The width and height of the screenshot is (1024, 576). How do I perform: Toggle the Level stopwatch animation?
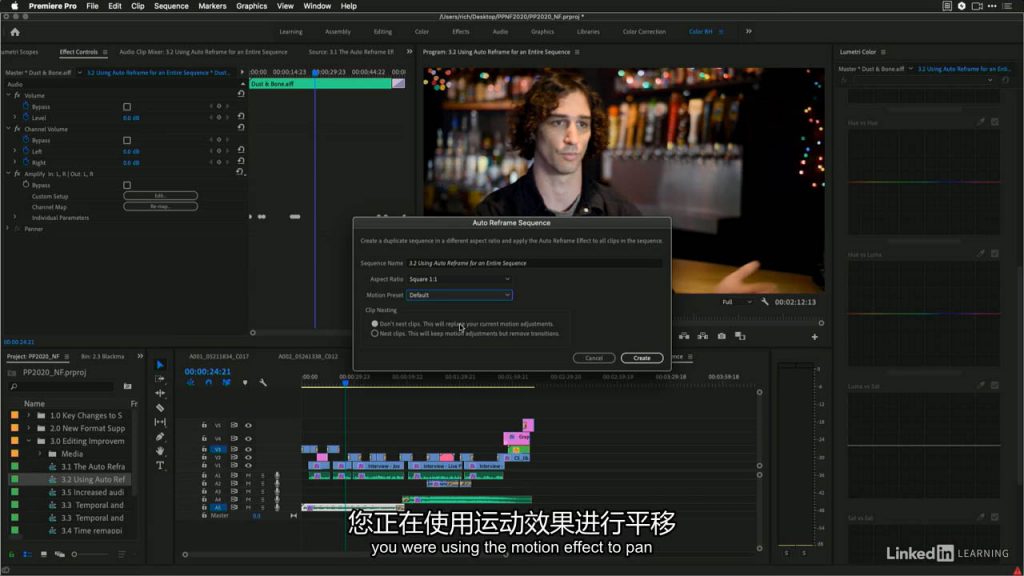pos(26,117)
